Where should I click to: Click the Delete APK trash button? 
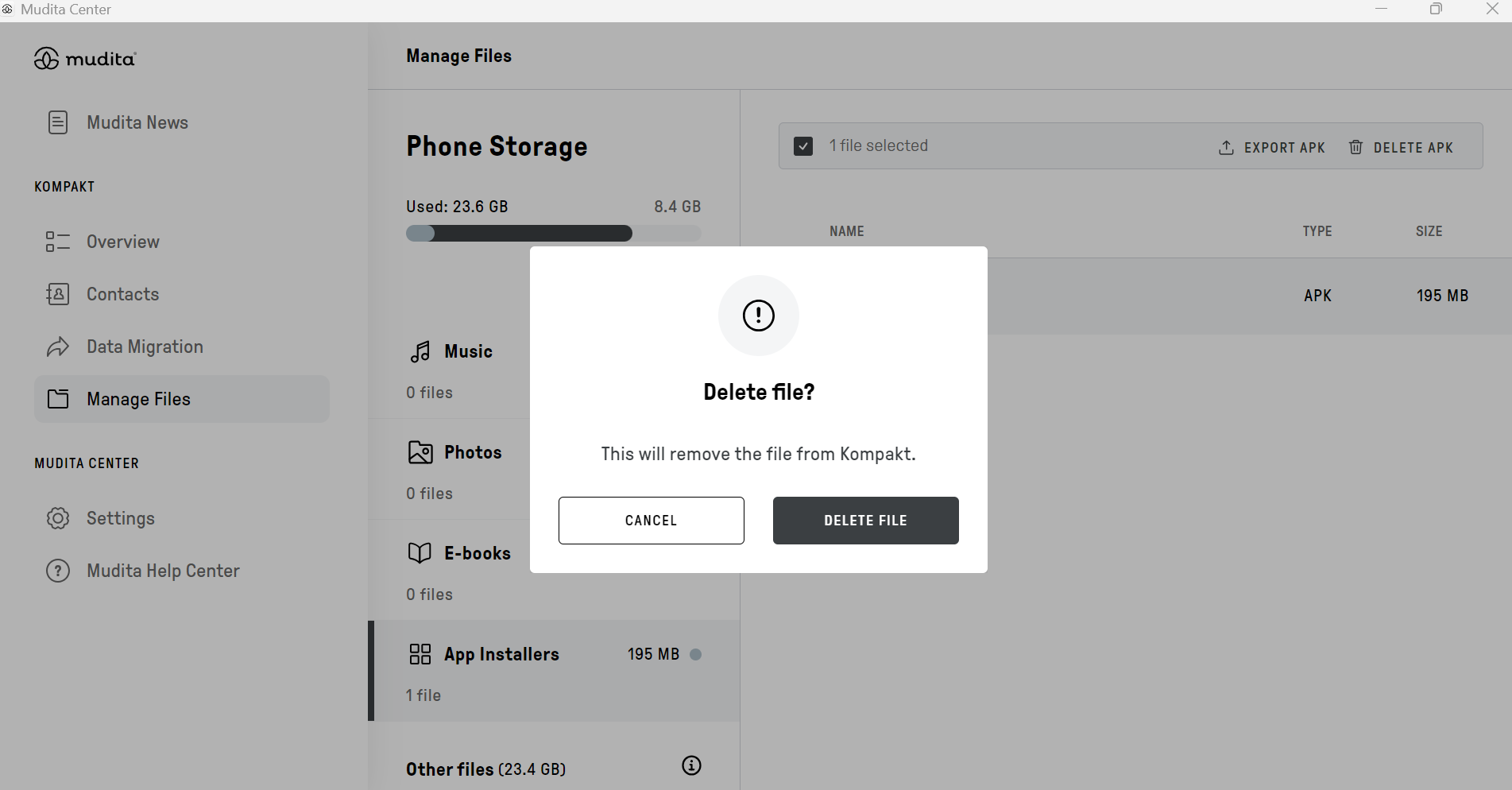tap(1402, 148)
